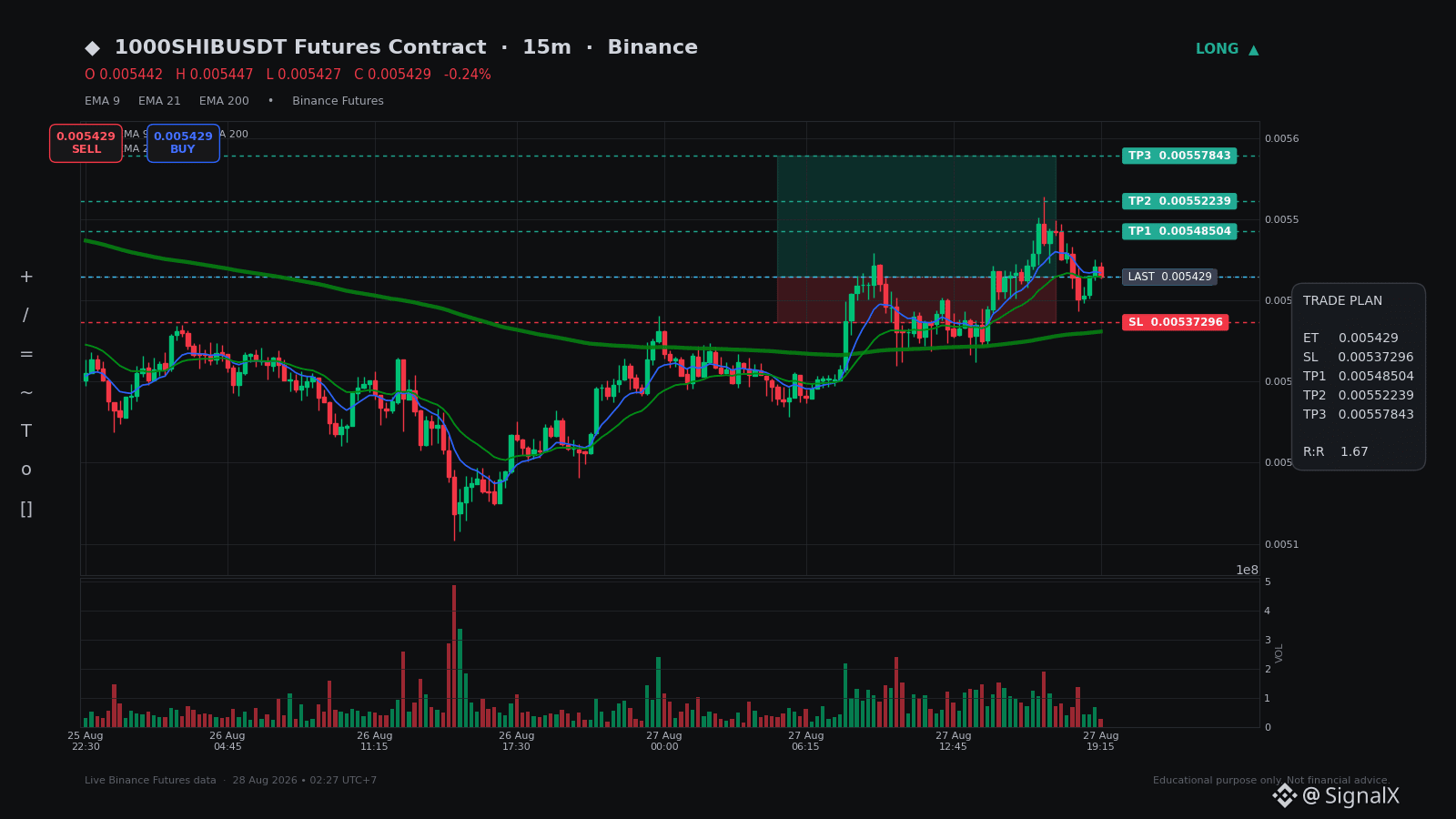This screenshot has width=1456, height=819.
Task: Click the VOL axis label
Action: (x=1279, y=653)
